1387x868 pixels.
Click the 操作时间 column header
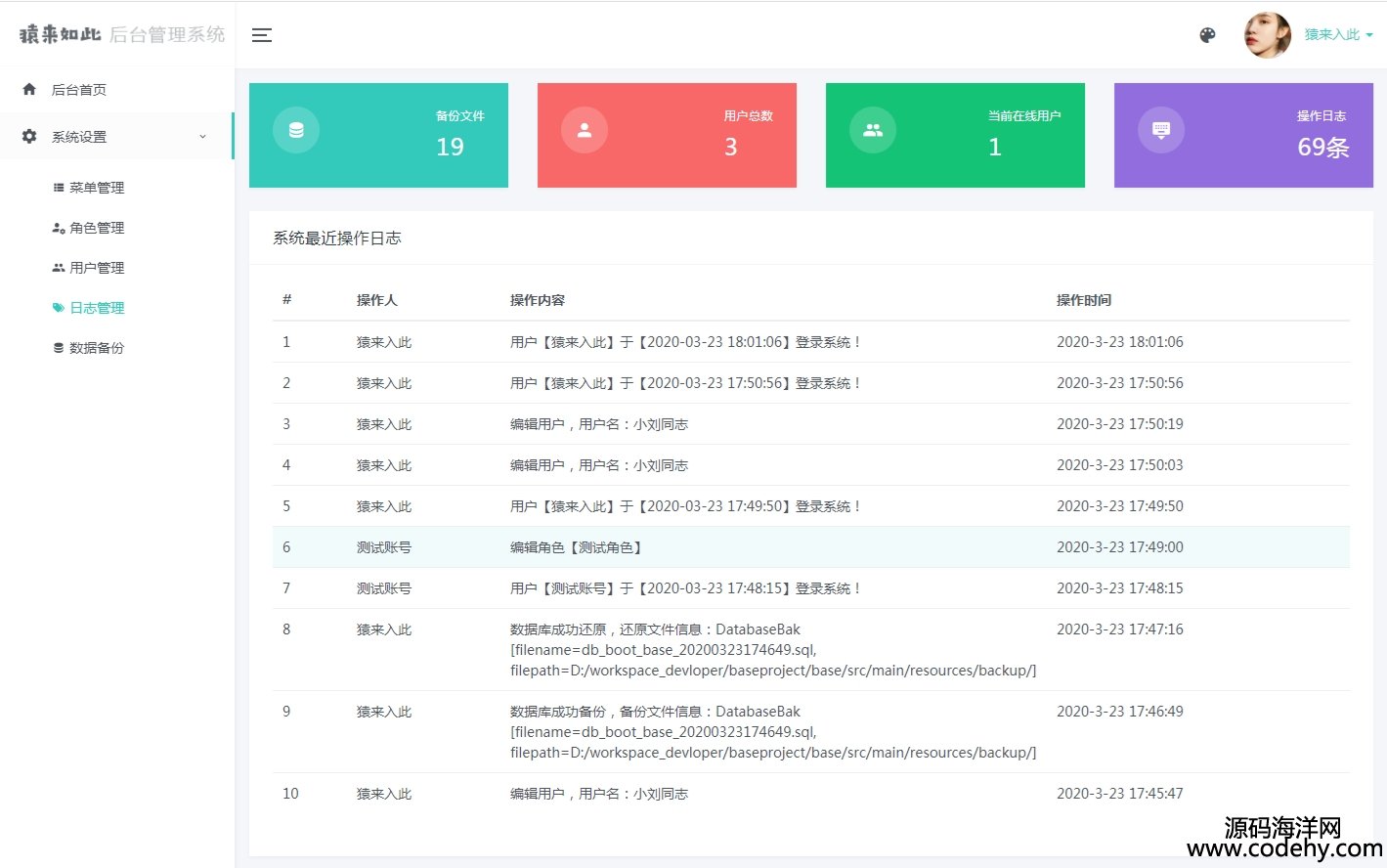pyautogui.click(x=1084, y=300)
